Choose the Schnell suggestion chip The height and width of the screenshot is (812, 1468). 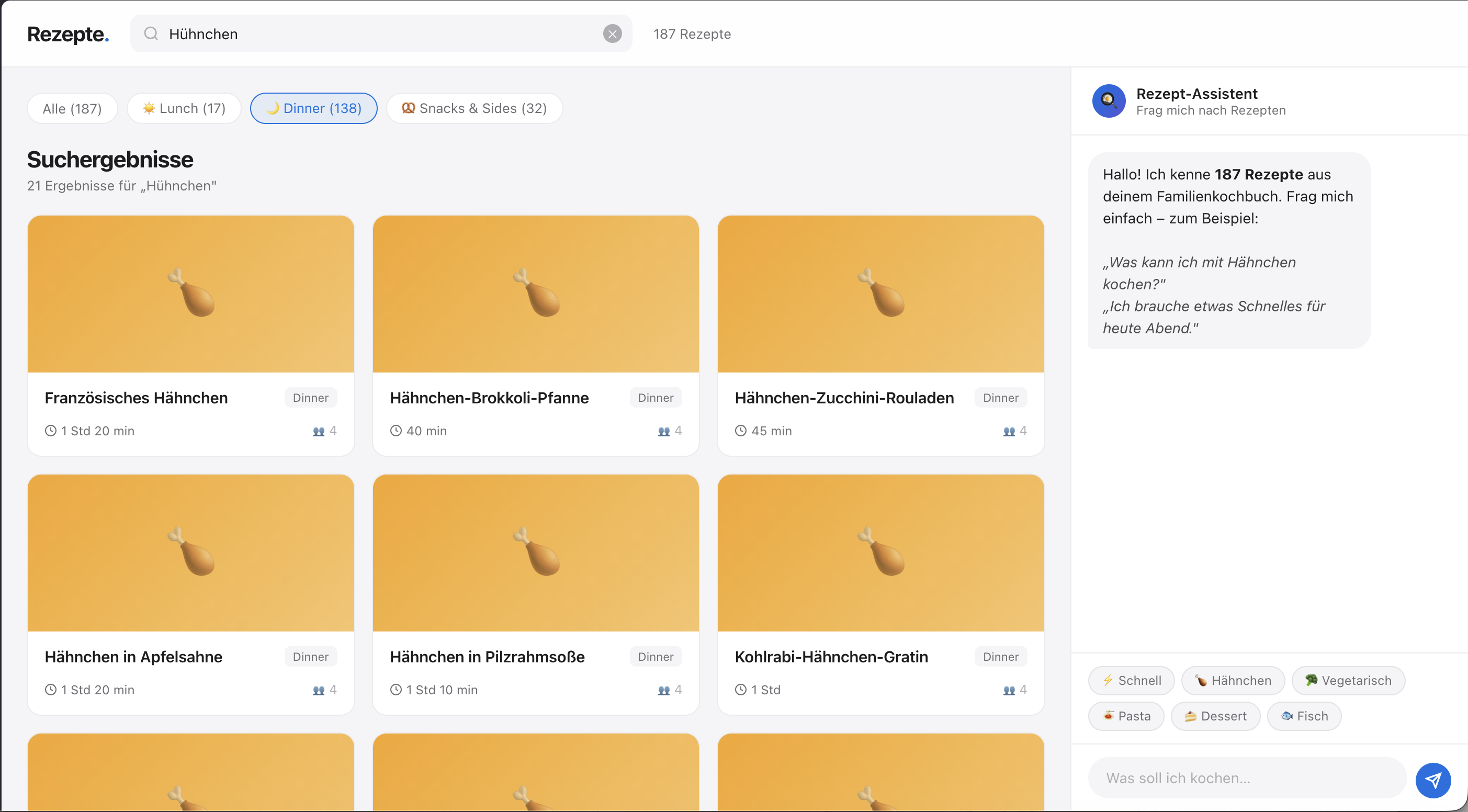point(1131,681)
